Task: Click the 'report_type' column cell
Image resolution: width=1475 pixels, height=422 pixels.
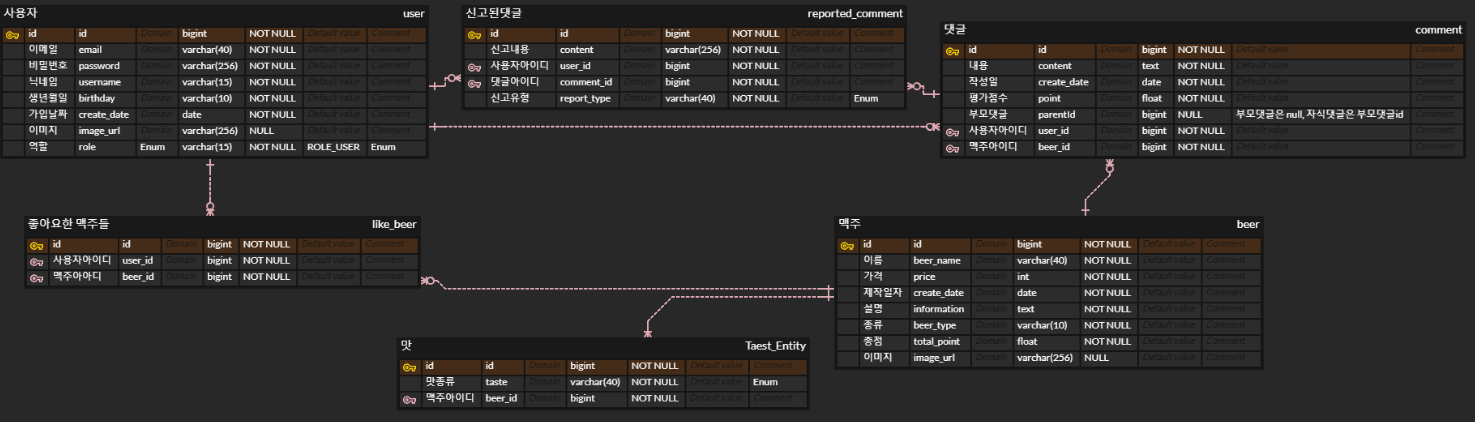Action: [x=588, y=98]
